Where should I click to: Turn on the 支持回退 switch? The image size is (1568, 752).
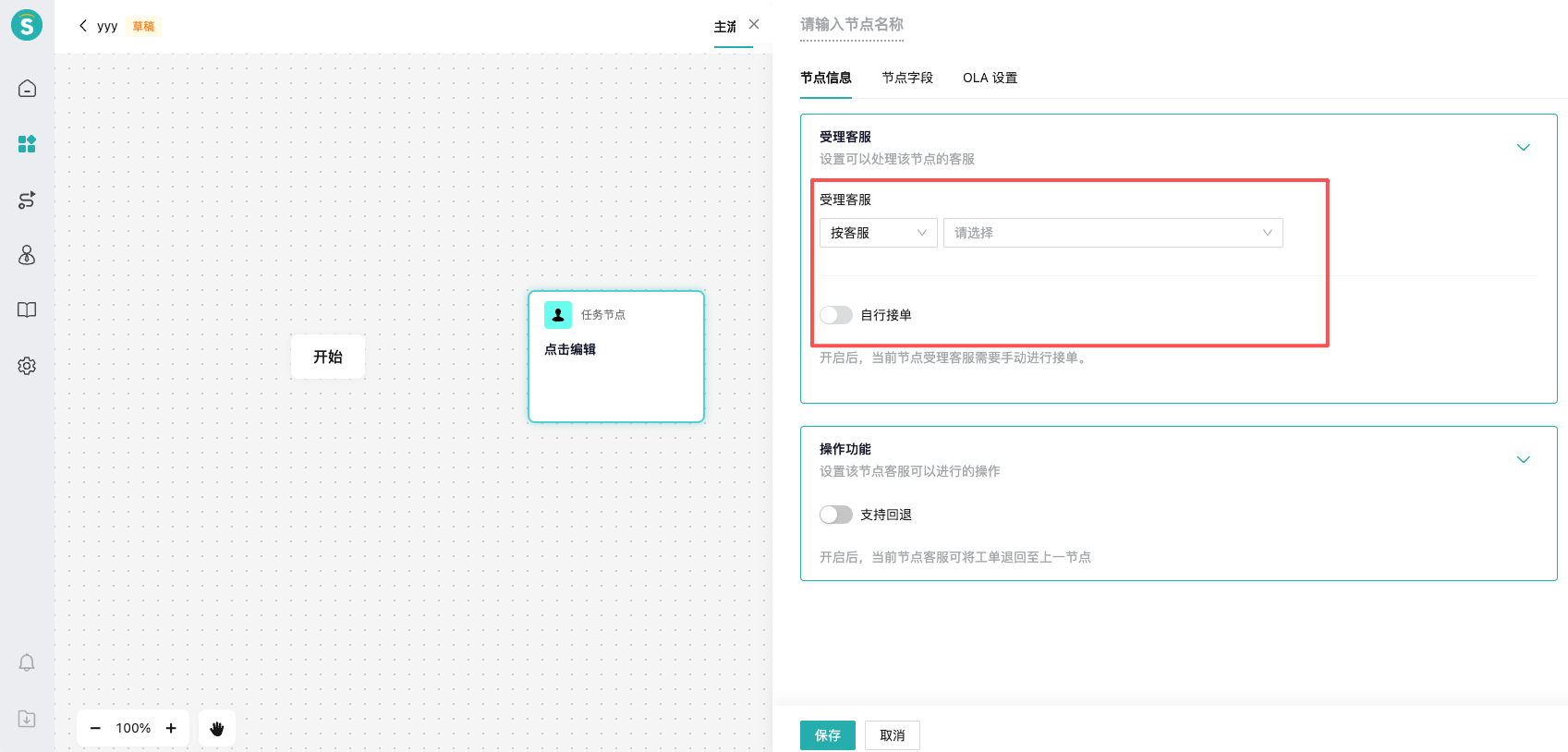835,515
